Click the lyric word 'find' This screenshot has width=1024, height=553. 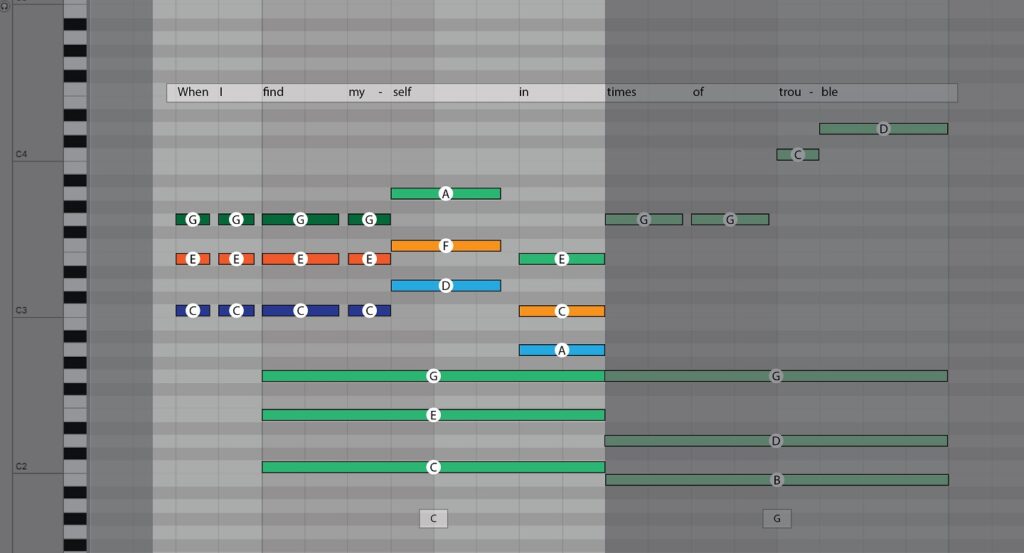tap(273, 92)
